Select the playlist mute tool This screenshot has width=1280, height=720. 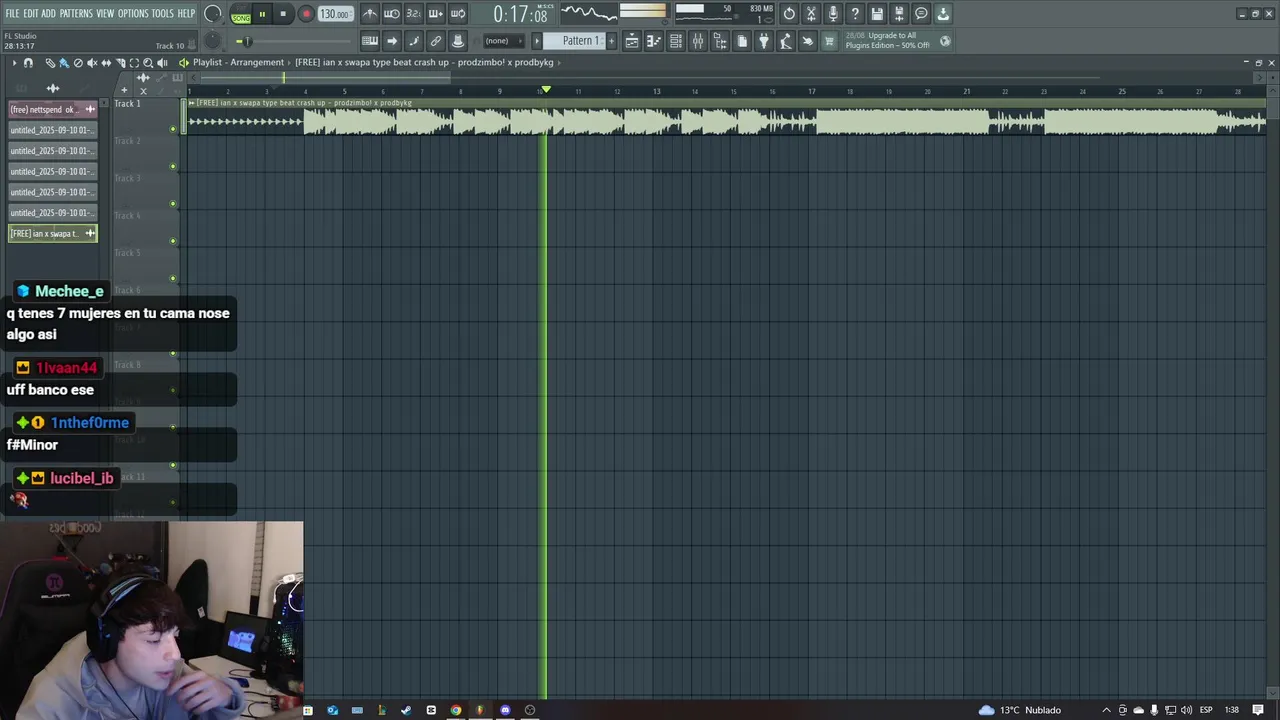tap(92, 63)
